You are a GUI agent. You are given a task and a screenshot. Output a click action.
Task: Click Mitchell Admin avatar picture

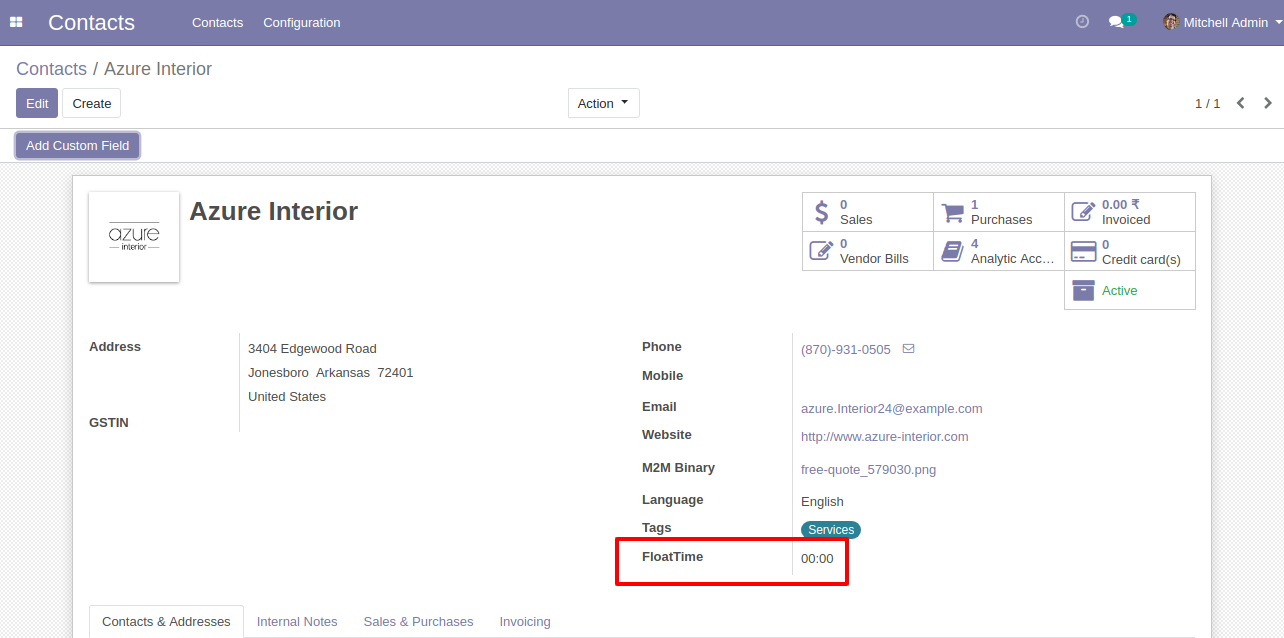1170,22
